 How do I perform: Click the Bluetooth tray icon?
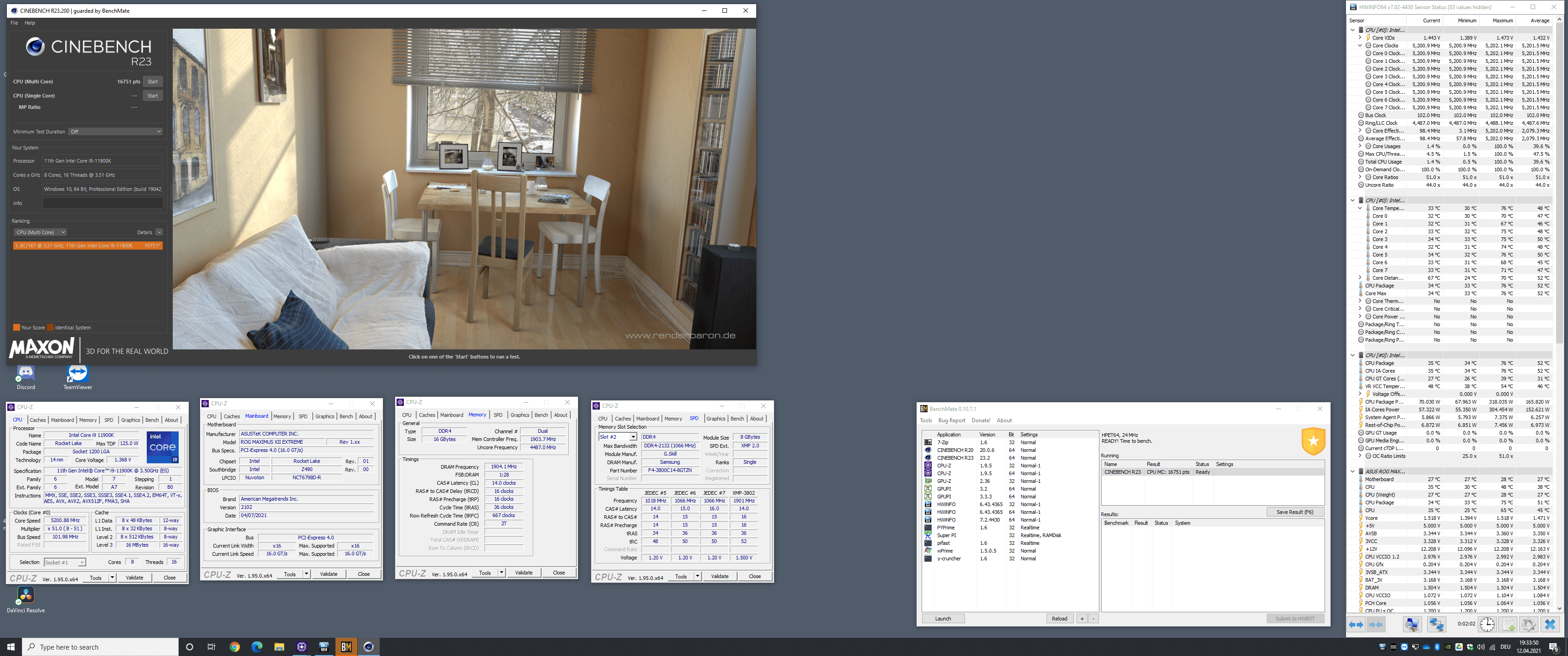pos(1437,647)
